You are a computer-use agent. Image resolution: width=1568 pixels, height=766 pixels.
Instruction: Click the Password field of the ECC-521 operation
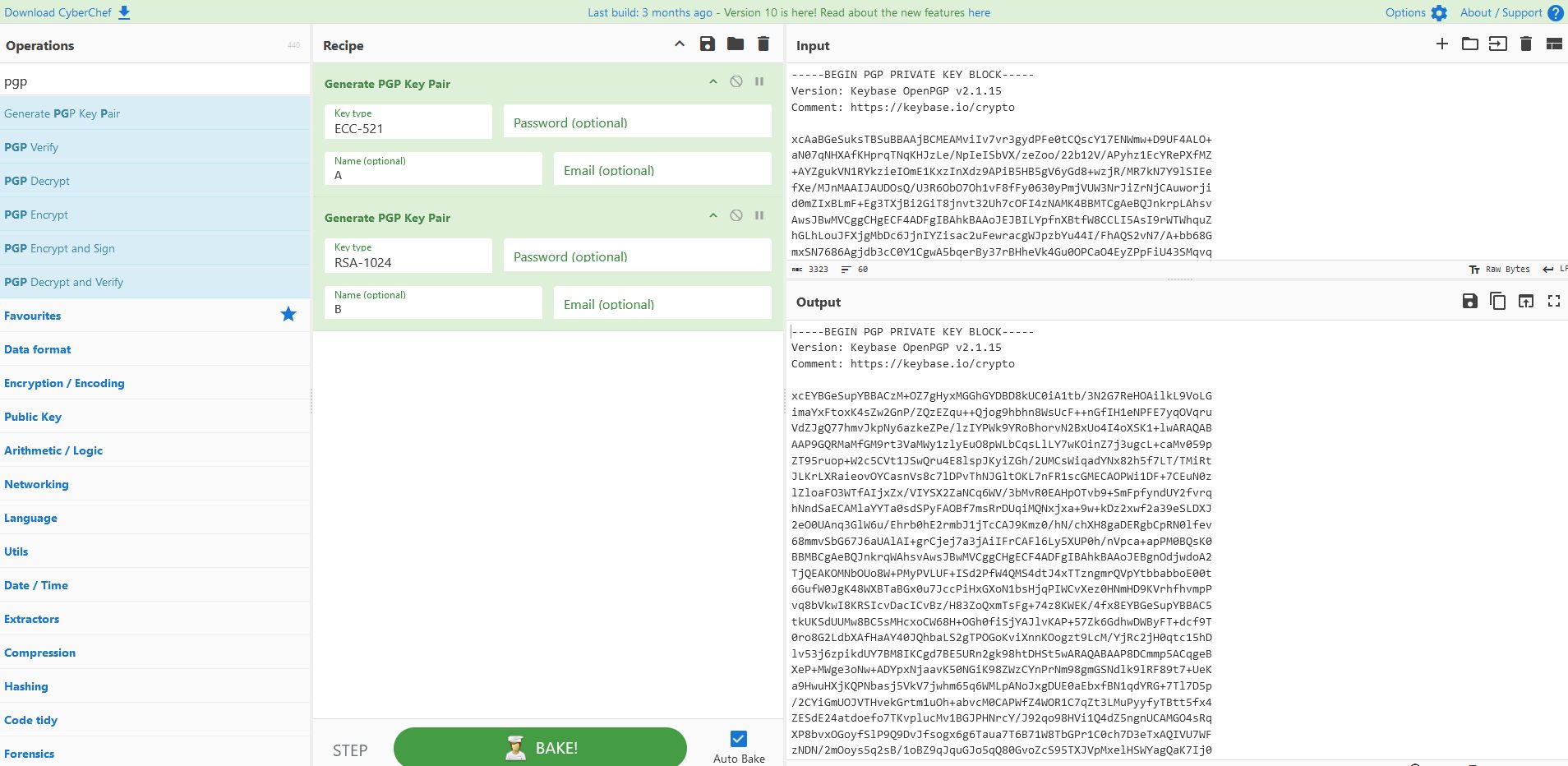638,122
